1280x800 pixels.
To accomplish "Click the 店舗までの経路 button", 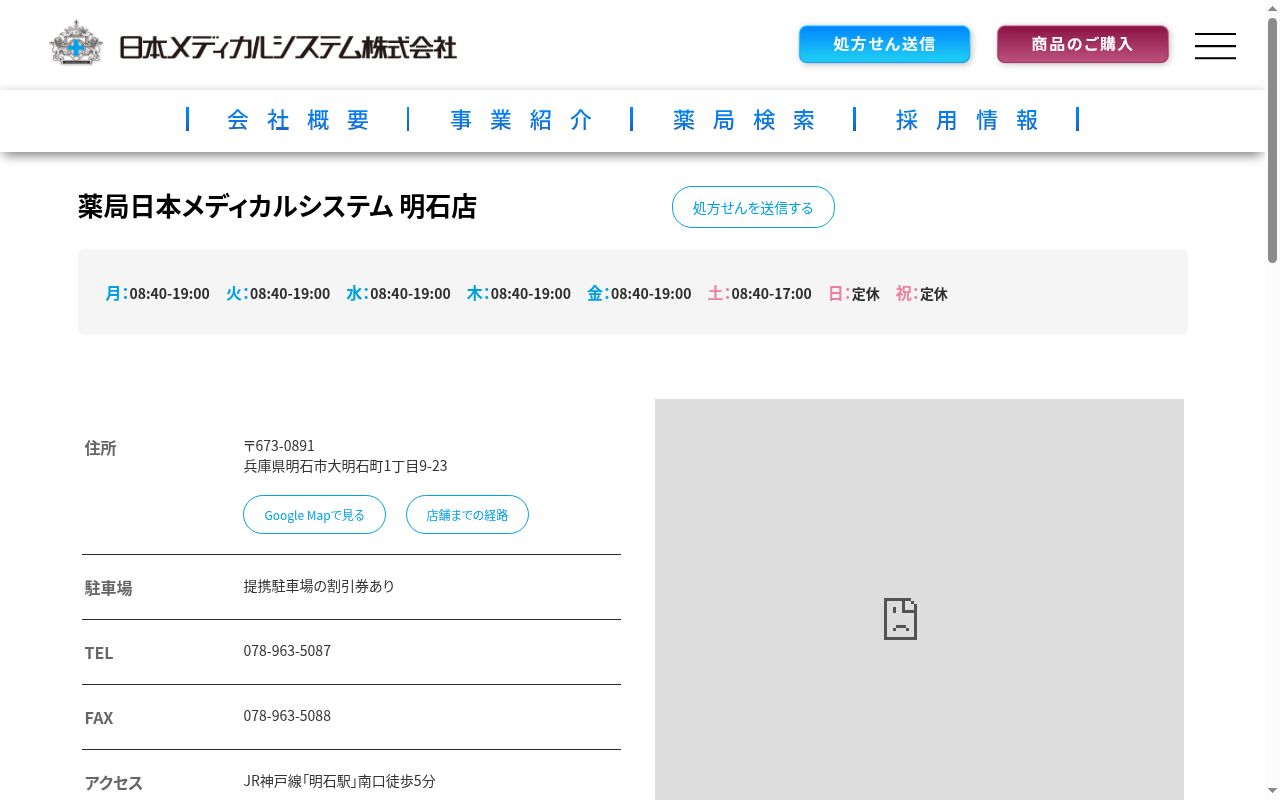I will point(467,515).
